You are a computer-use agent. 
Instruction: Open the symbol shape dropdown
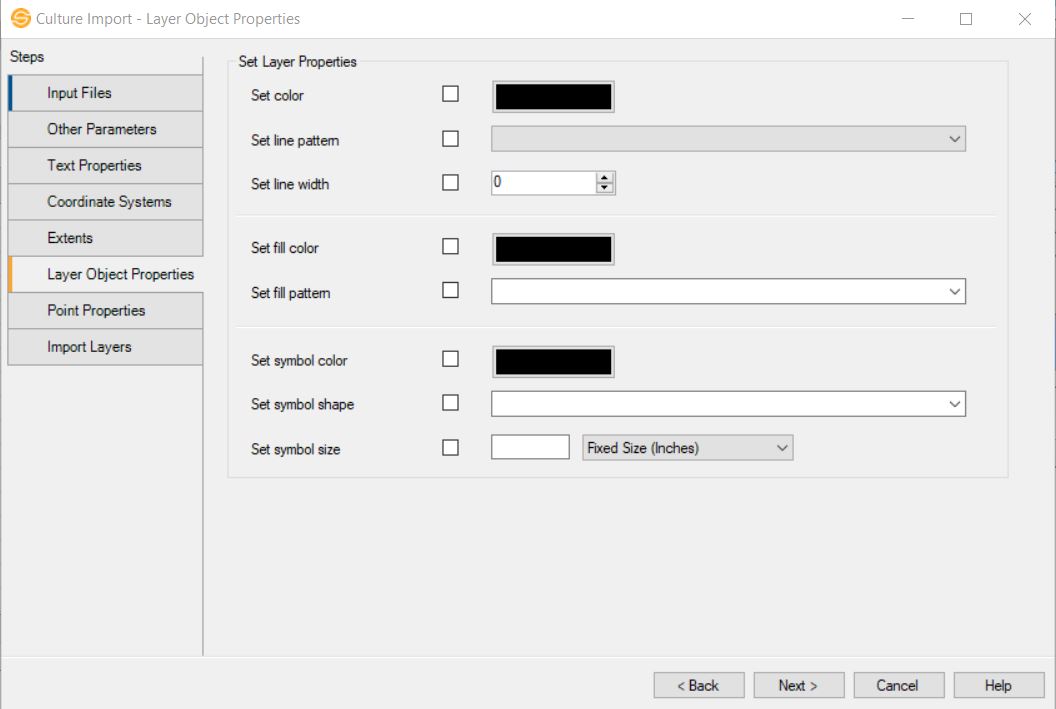956,403
